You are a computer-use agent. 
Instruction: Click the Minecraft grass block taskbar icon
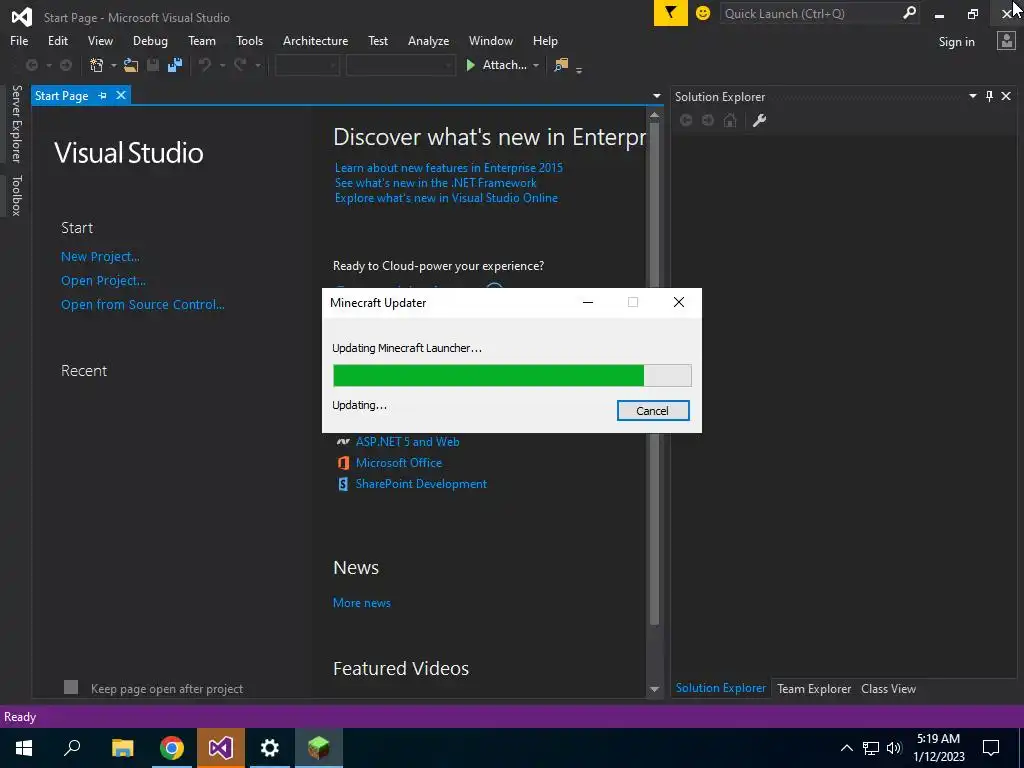(x=319, y=748)
